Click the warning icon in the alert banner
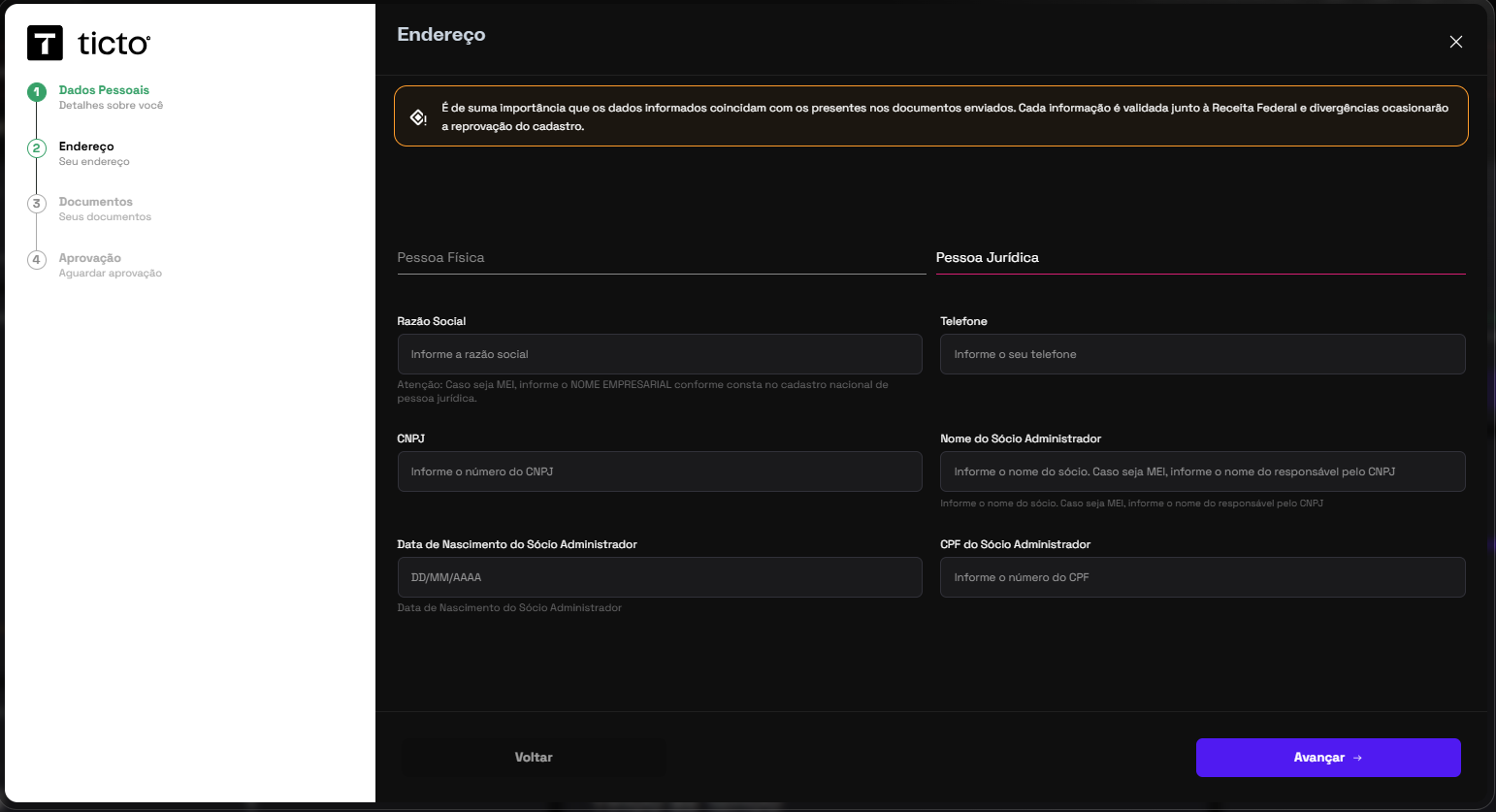This screenshot has height=812, width=1496. click(418, 117)
